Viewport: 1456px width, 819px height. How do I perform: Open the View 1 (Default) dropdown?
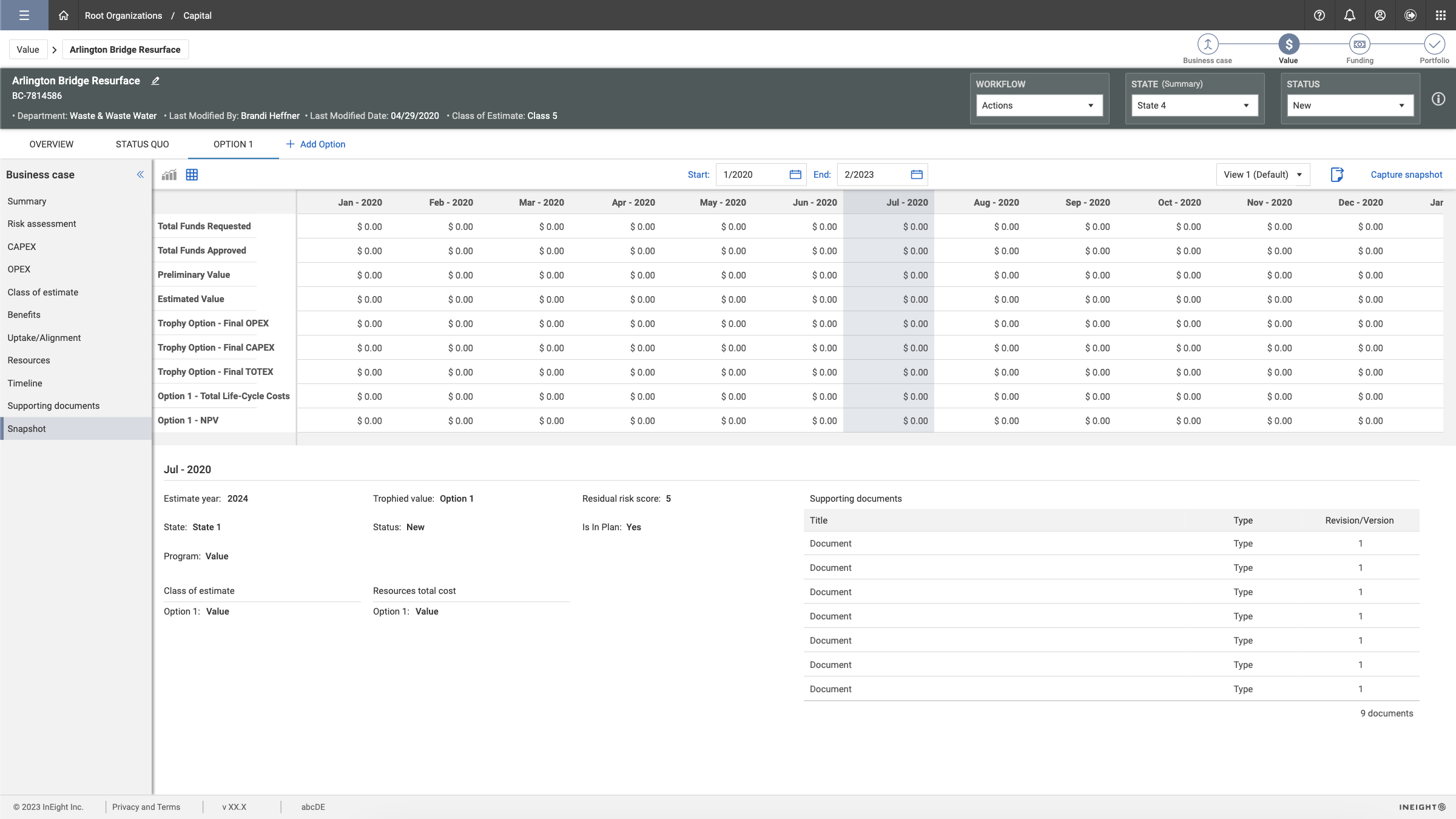1263,175
